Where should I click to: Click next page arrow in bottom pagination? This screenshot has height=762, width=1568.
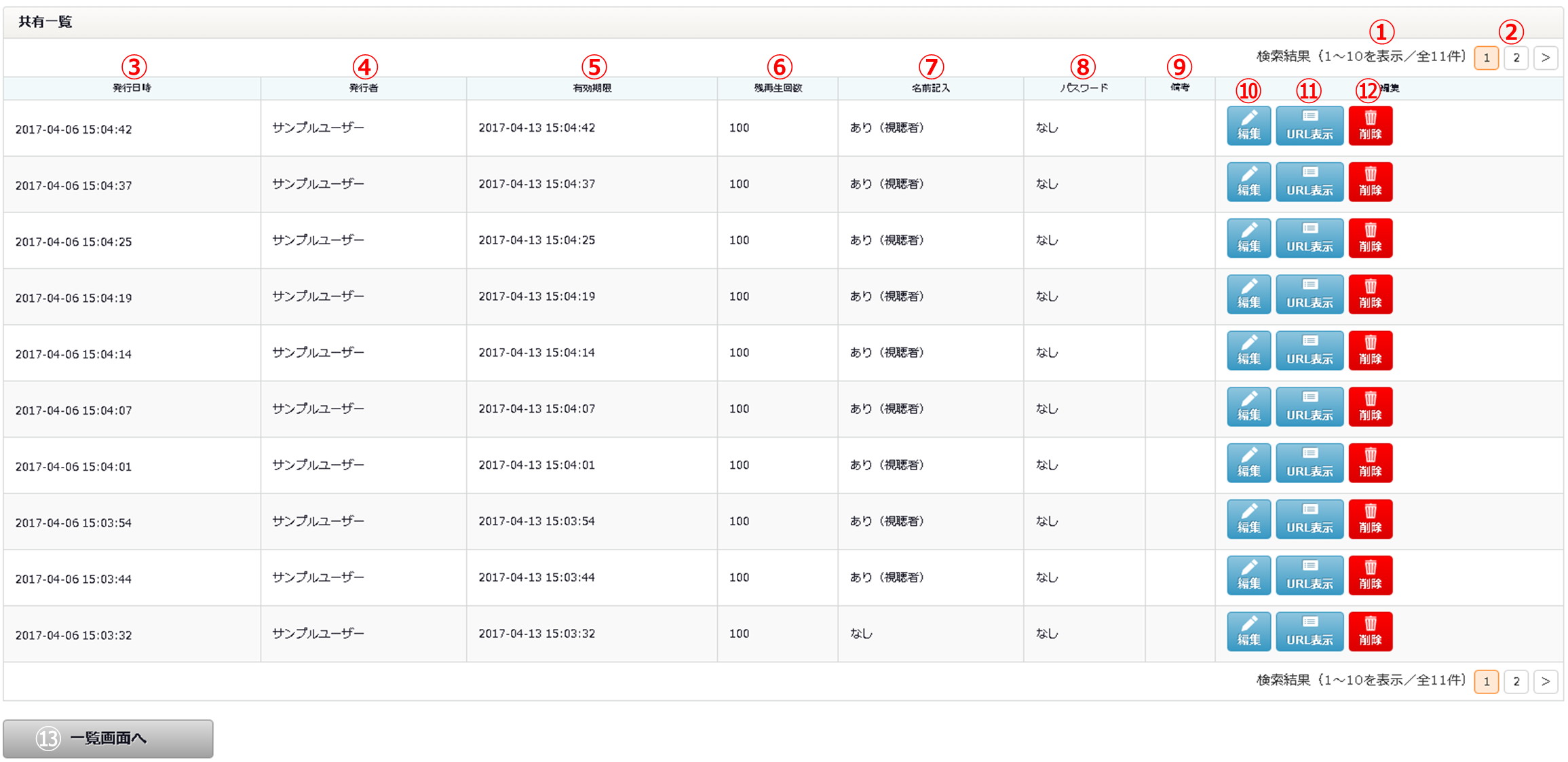click(x=1545, y=682)
